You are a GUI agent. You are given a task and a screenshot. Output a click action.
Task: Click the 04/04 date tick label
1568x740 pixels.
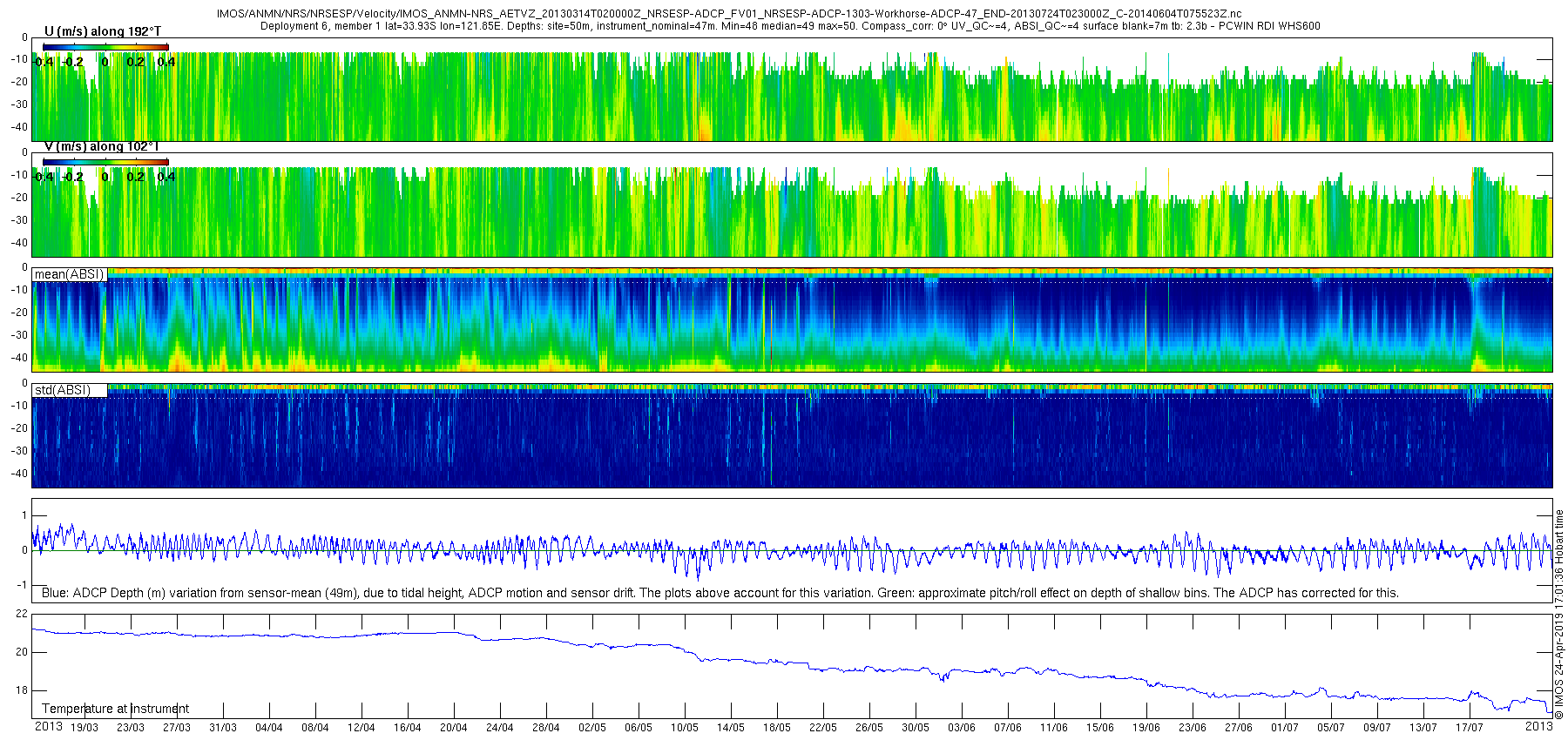point(269,728)
